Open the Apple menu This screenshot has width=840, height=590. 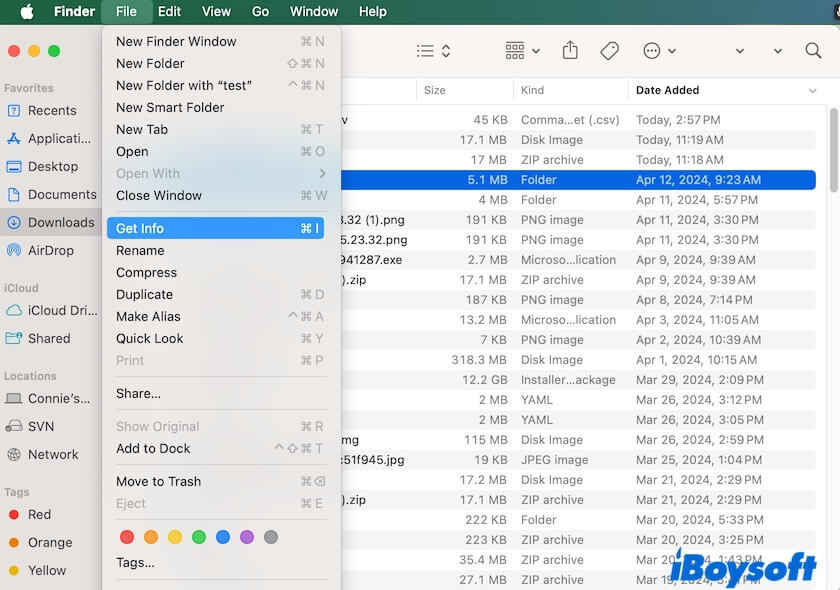27,11
